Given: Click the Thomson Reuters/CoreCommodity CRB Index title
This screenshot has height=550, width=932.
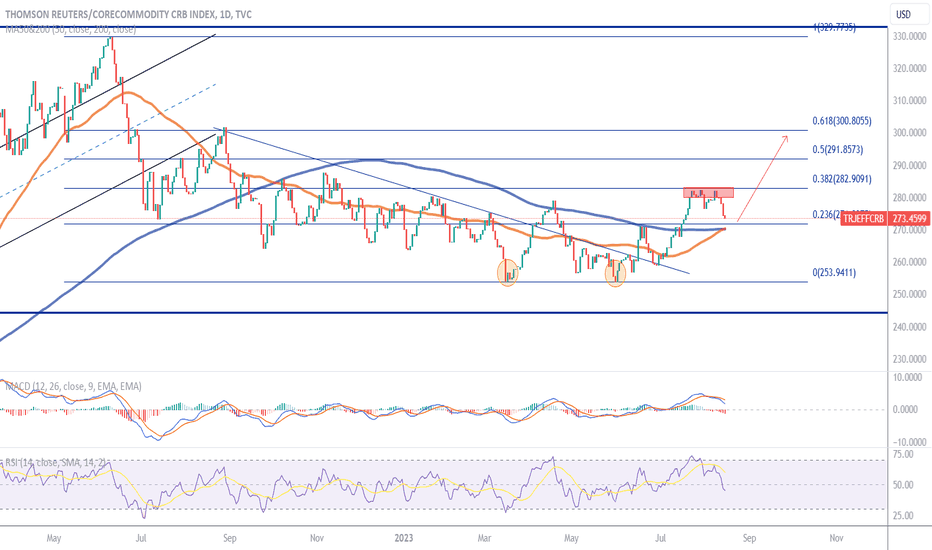Looking at the screenshot, I should pos(111,14).
